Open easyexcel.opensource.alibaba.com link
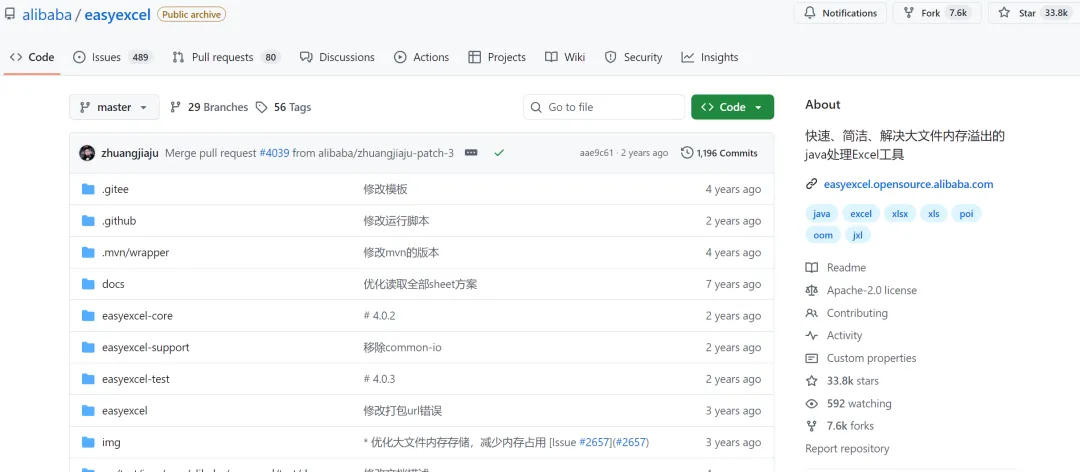This screenshot has height=472, width=1080. pyautogui.click(x=908, y=184)
